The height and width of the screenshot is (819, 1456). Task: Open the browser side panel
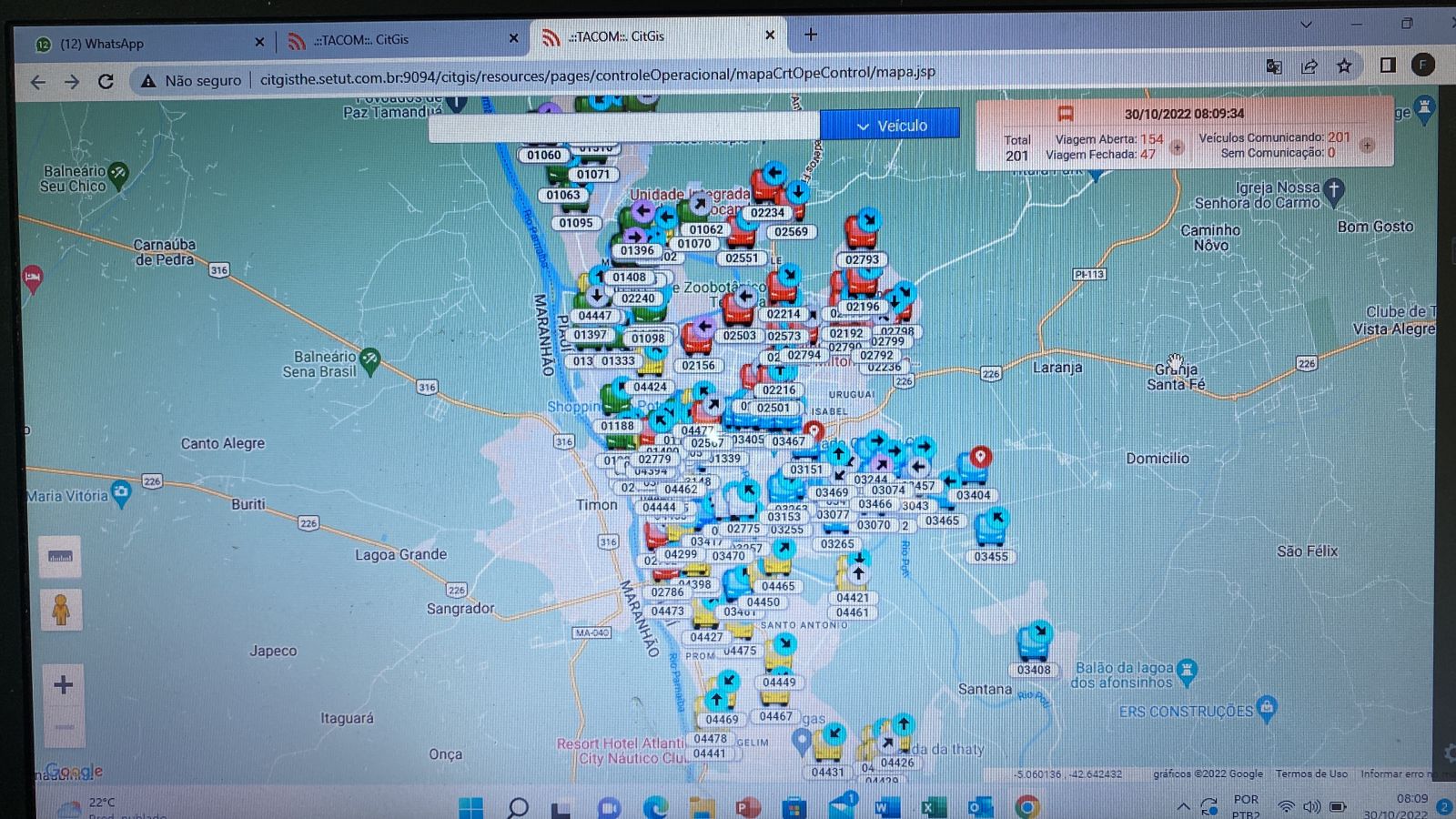[1388, 65]
